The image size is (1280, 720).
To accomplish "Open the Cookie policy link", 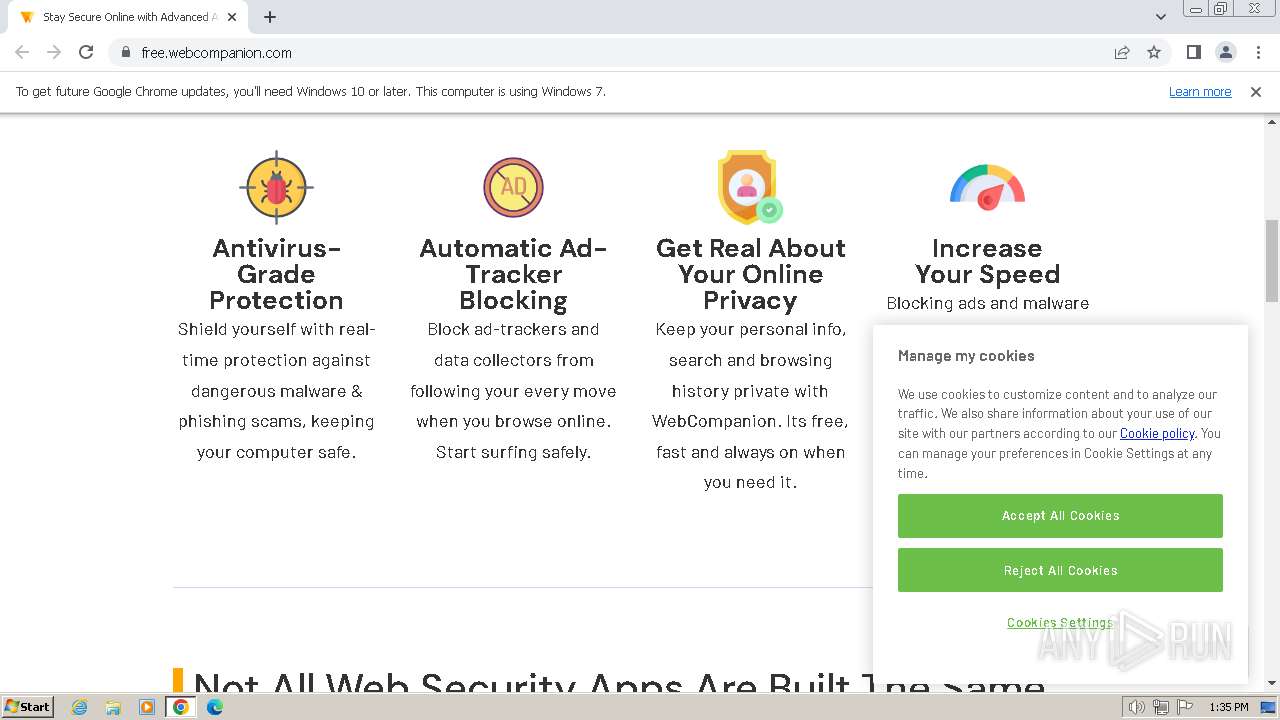I will [x=1157, y=433].
